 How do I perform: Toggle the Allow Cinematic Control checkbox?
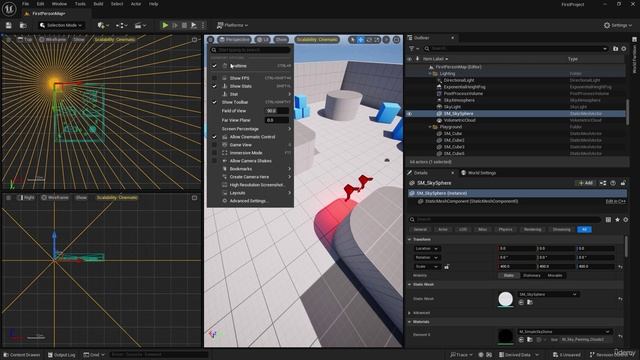point(214,137)
